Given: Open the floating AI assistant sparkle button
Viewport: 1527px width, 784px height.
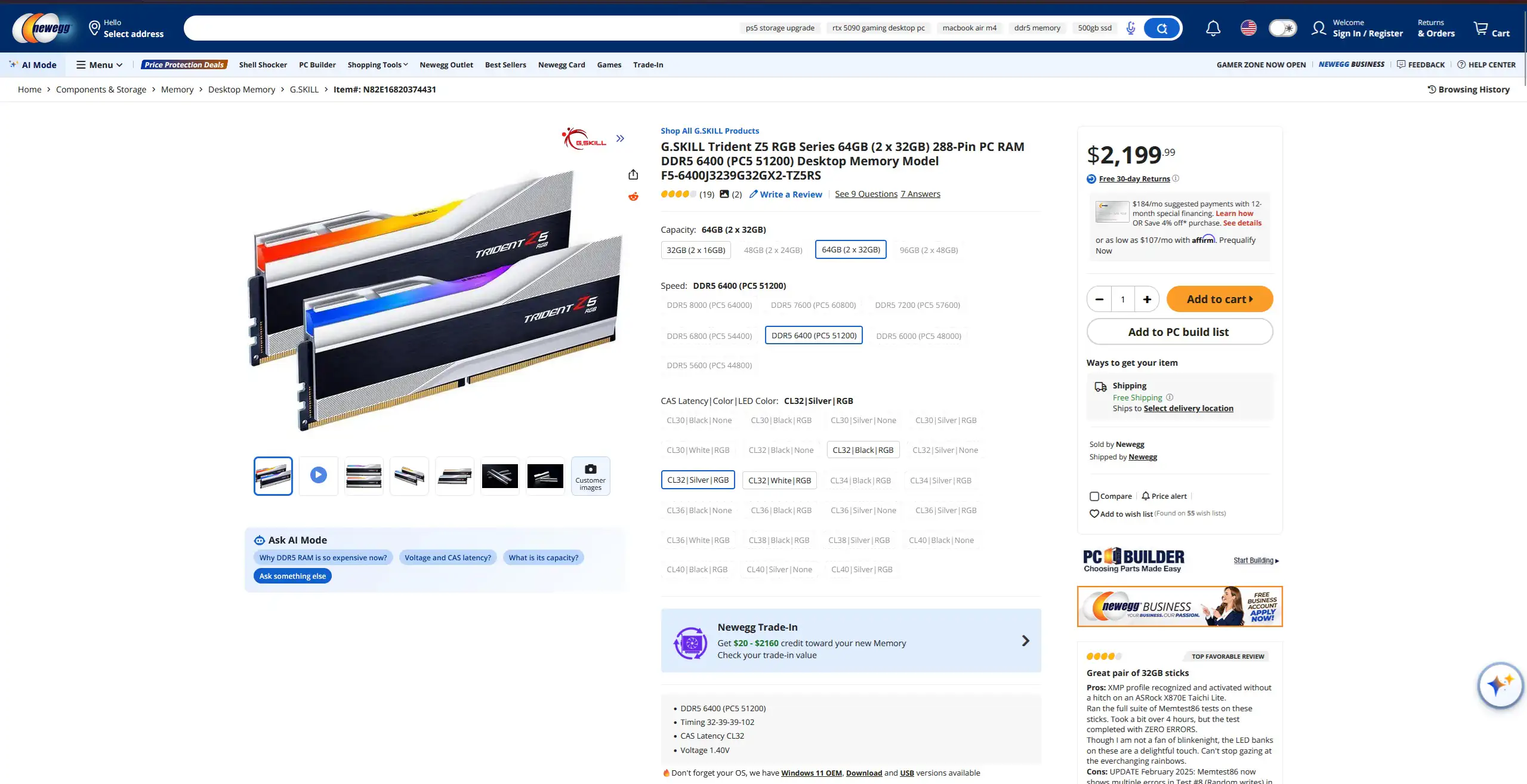Looking at the screenshot, I should click(x=1500, y=684).
